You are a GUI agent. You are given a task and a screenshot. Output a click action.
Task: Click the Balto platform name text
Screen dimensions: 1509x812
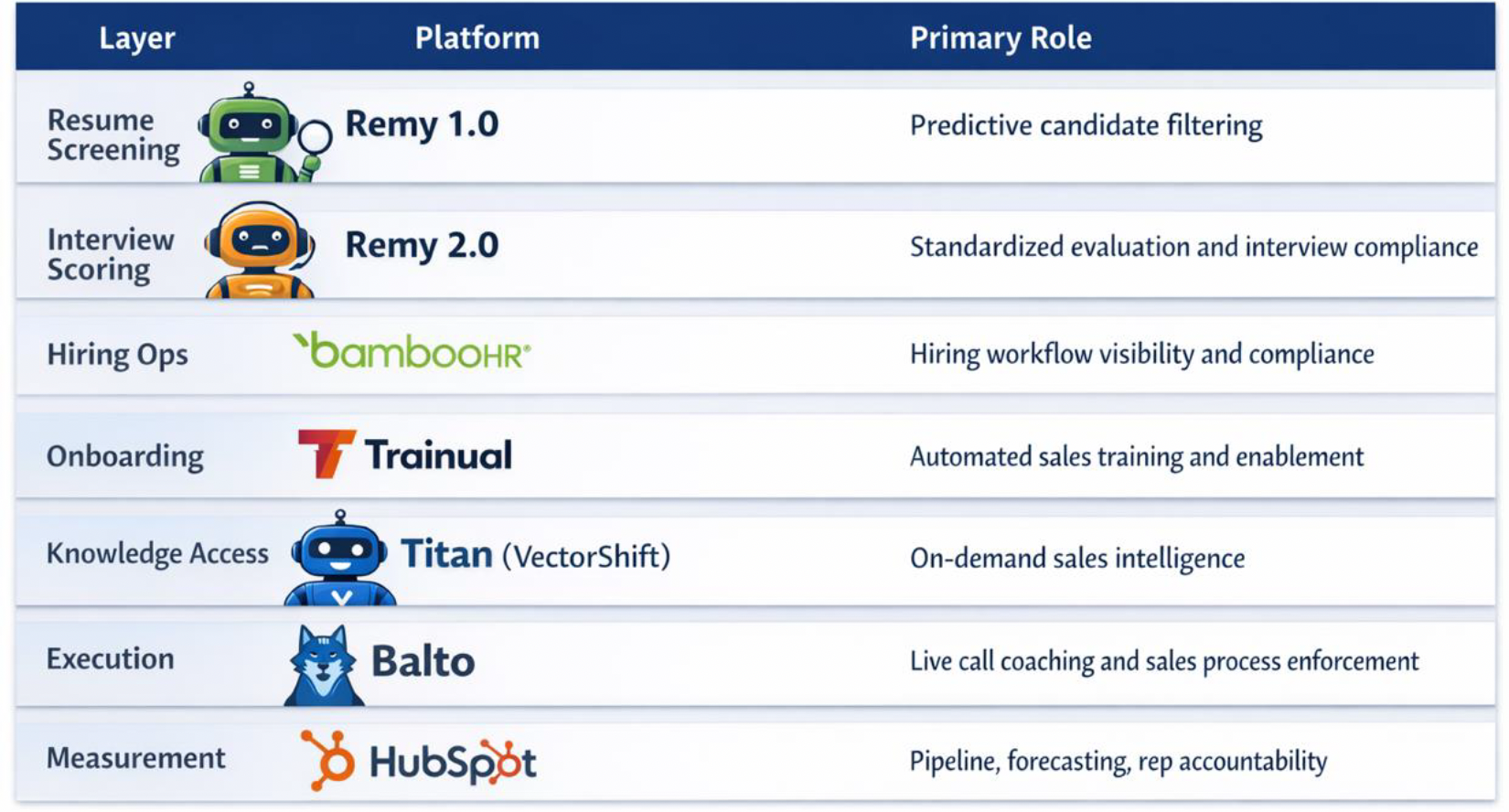click(423, 661)
